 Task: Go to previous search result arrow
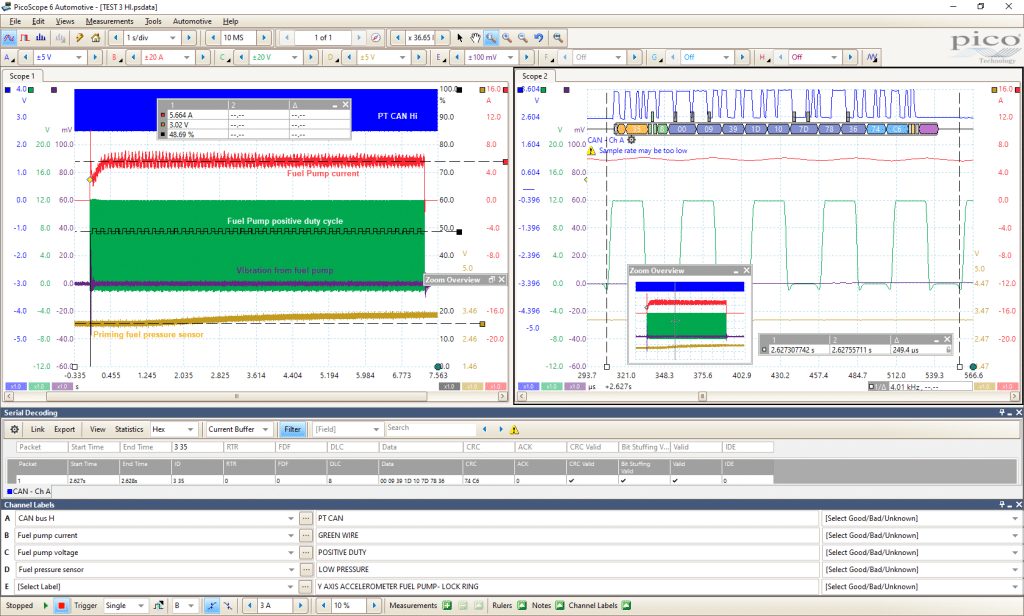[484, 429]
